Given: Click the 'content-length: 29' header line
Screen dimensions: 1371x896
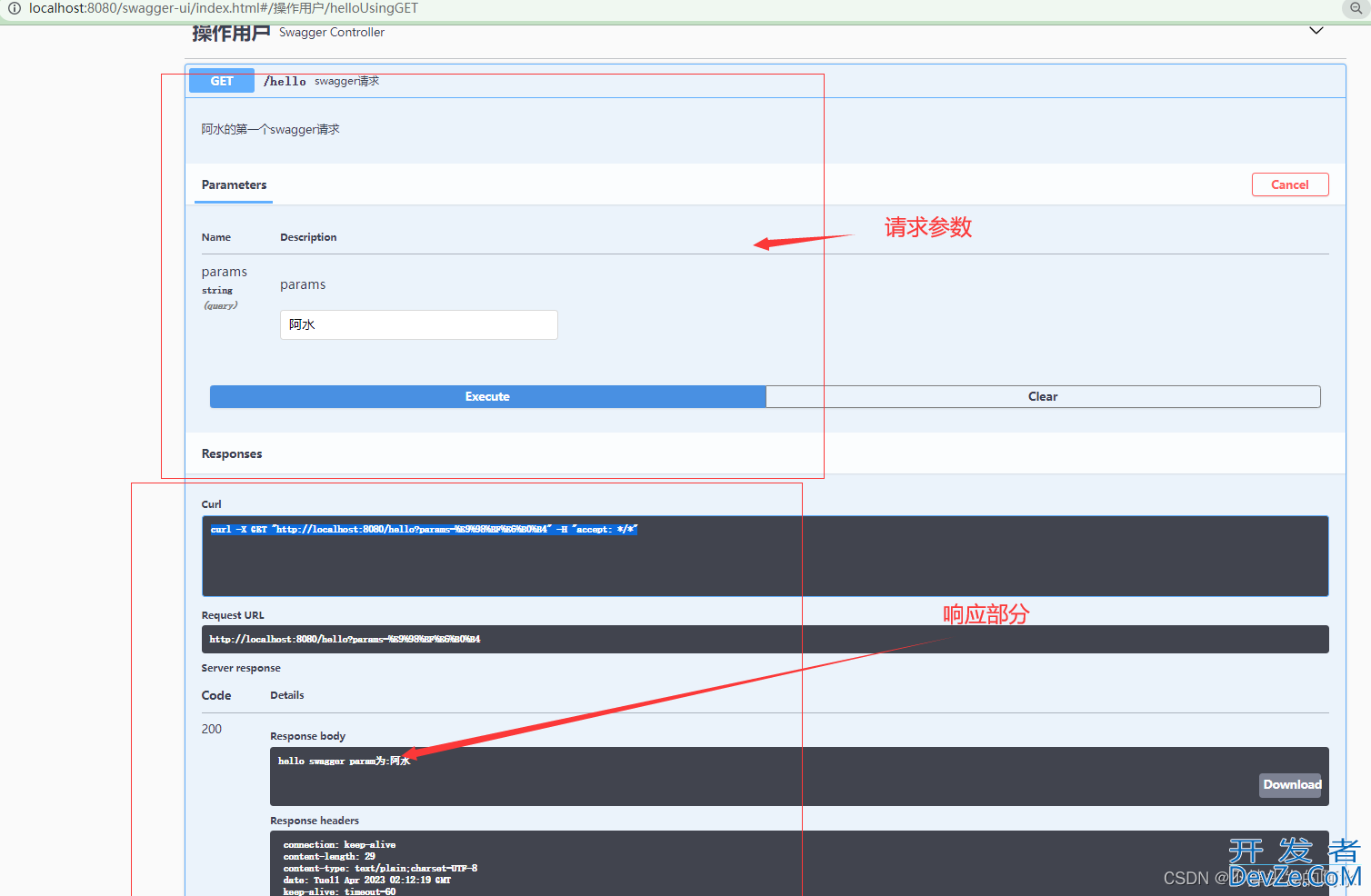Looking at the screenshot, I should click(329, 856).
